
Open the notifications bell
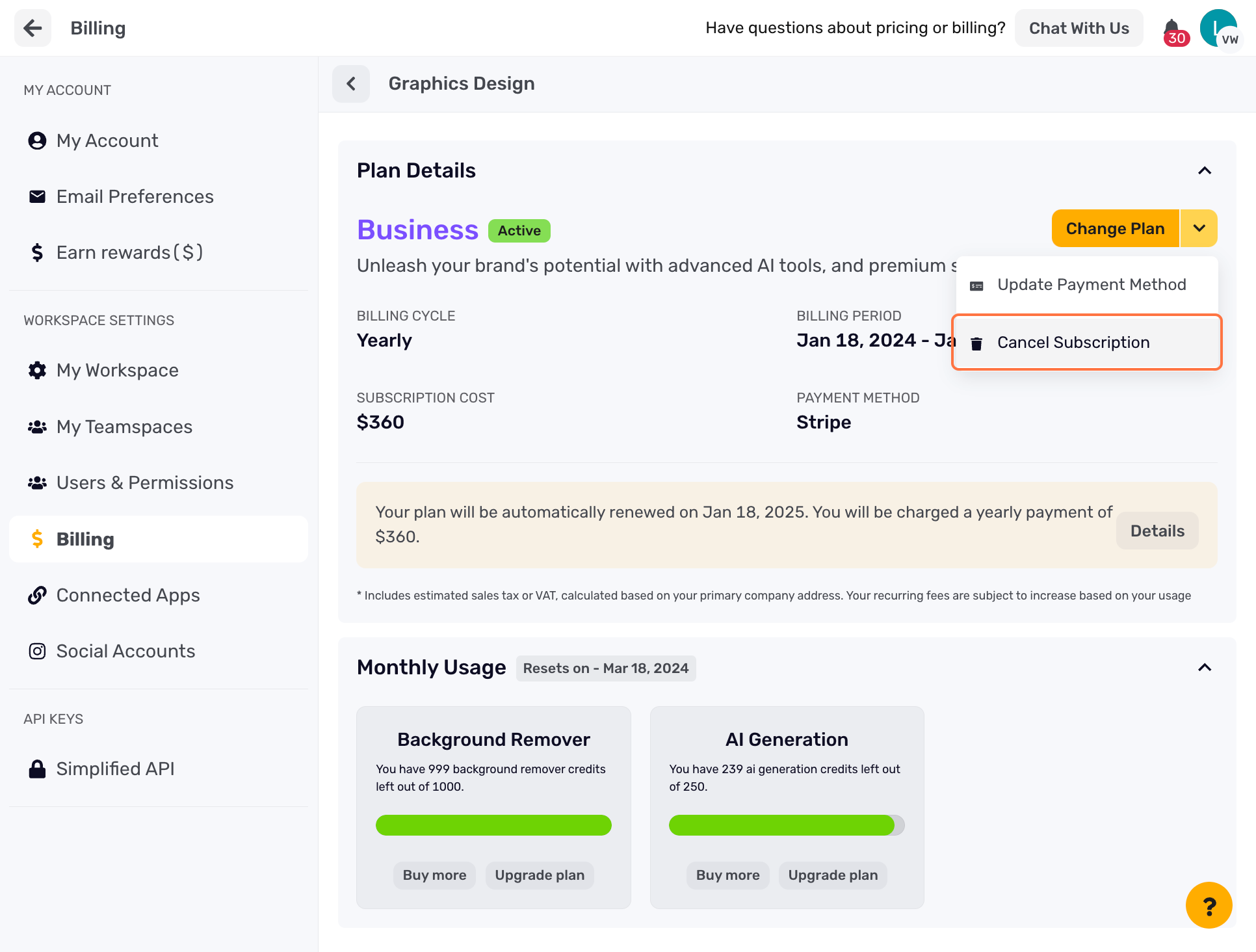click(1171, 29)
